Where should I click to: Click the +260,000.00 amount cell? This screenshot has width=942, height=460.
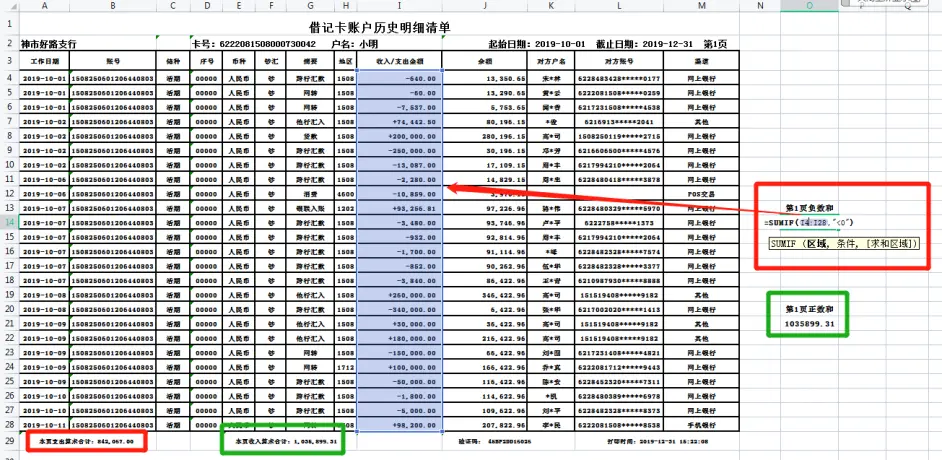click(399, 294)
